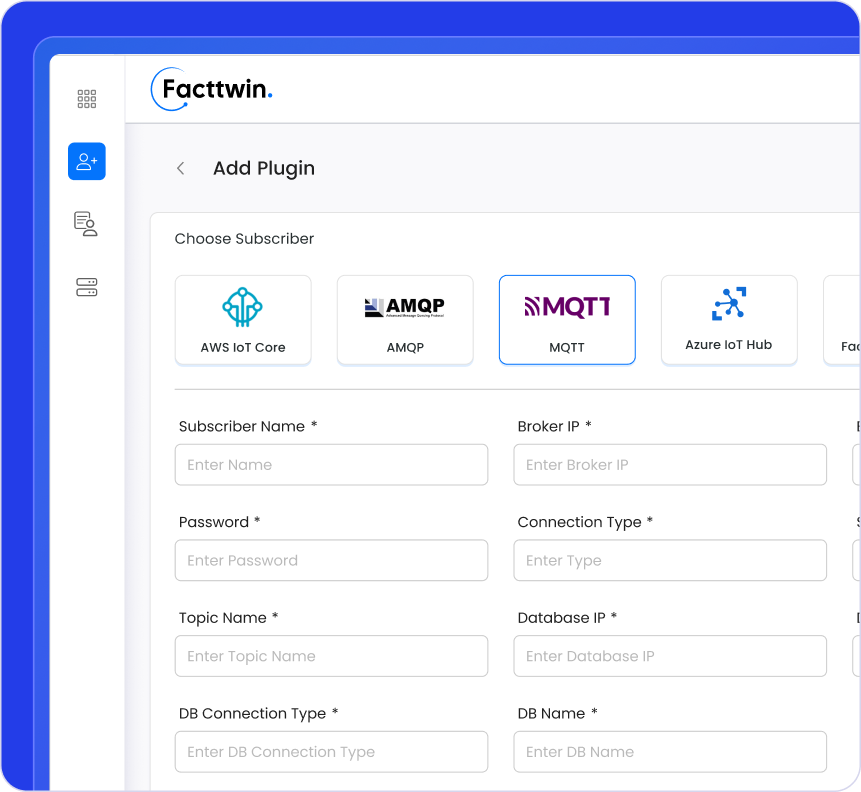861x792 pixels.
Task: Pick the Azure IoT Hub subscriber
Action: pos(729,320)
